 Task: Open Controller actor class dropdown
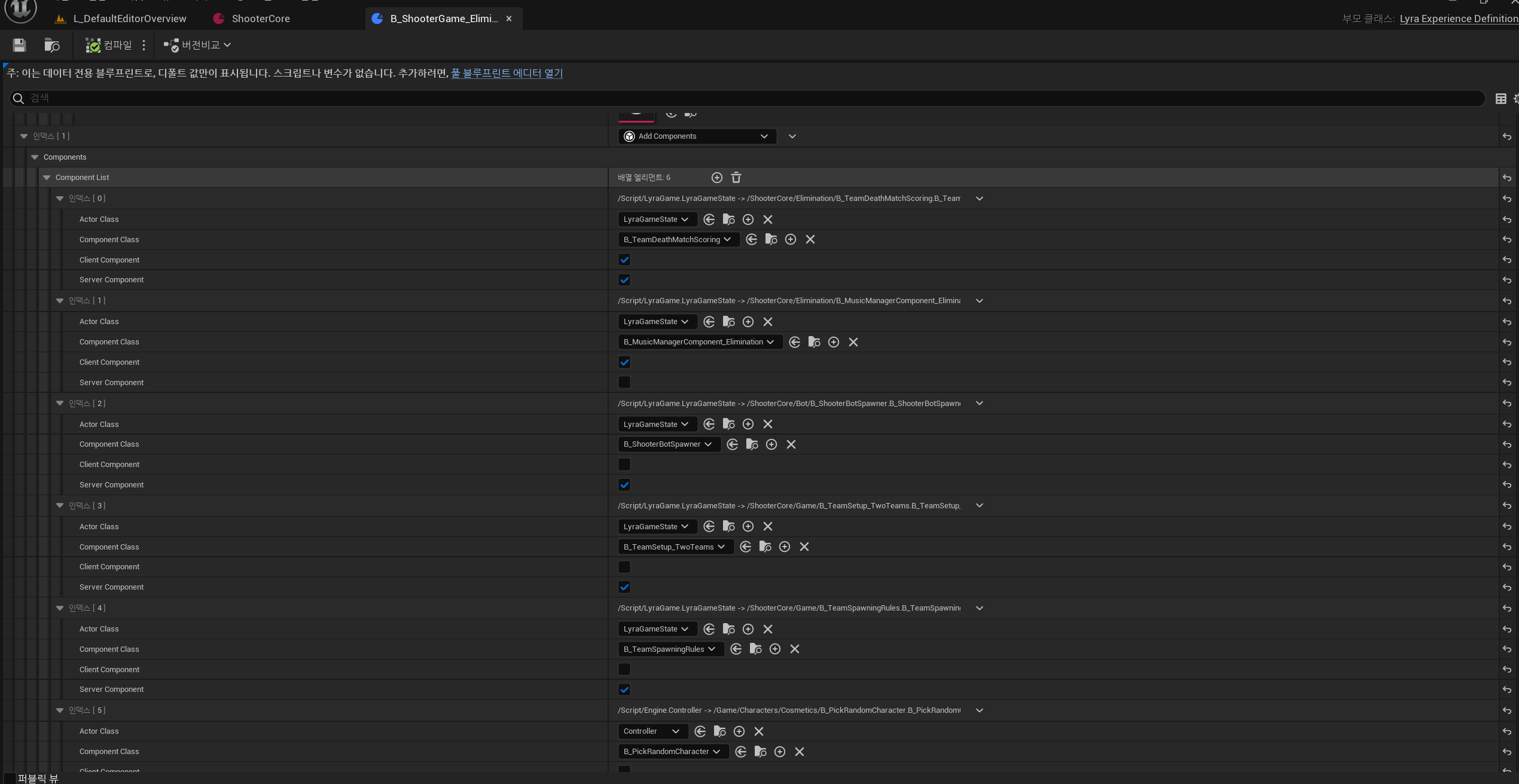[x=651, y=731]
